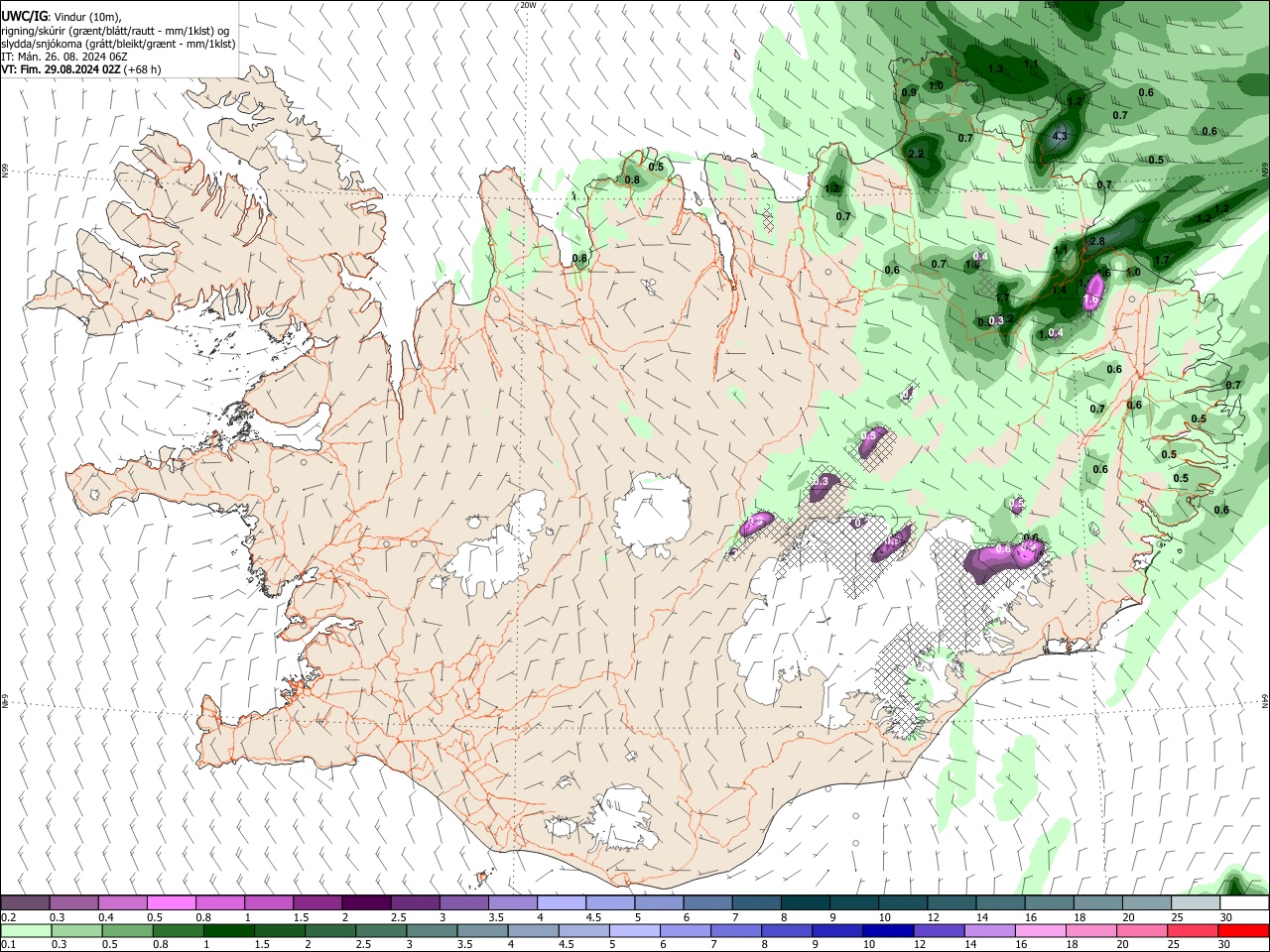Click the Mýrdalsjökull white glacier near the south coast

pyautogui.click(x=620, y=818)
